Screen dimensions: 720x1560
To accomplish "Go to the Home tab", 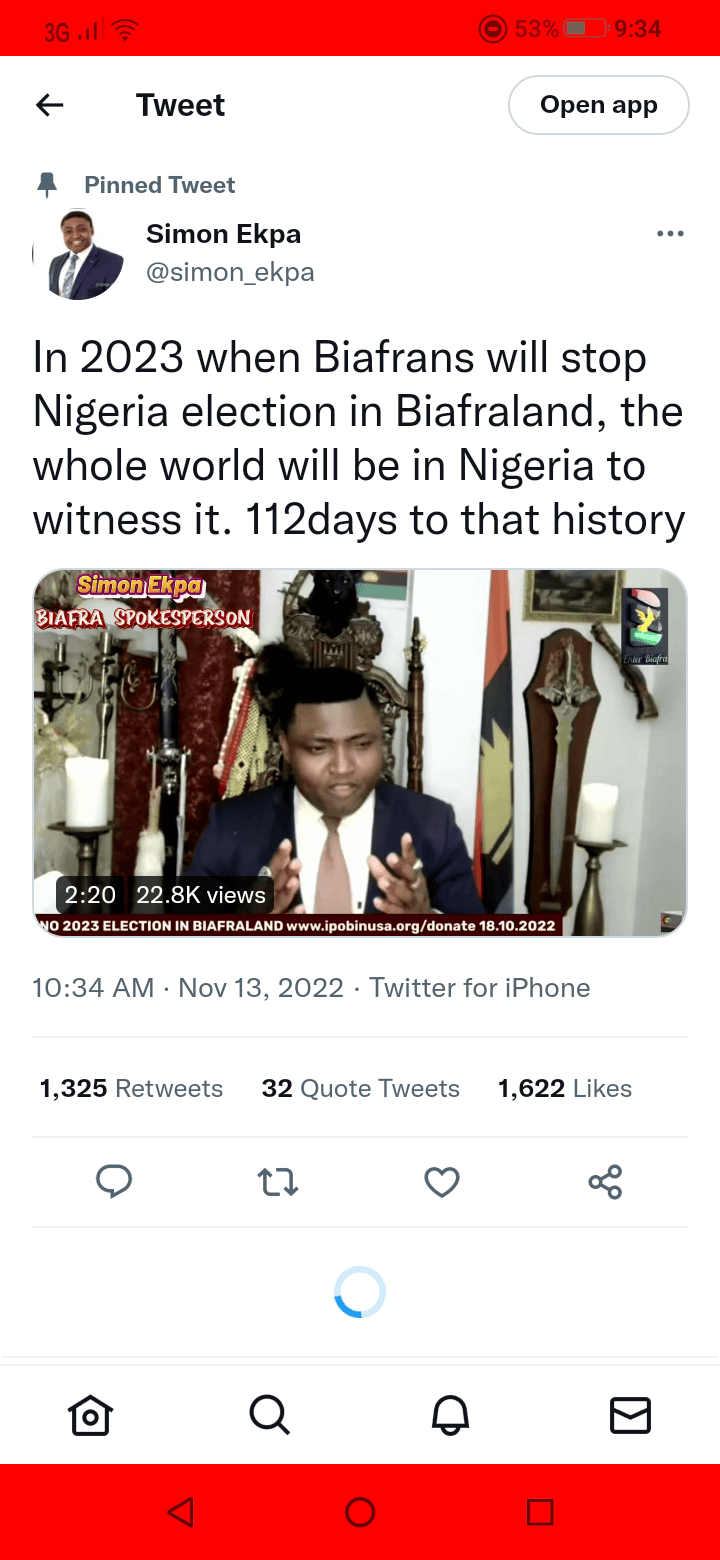I will pos(90,1415).
